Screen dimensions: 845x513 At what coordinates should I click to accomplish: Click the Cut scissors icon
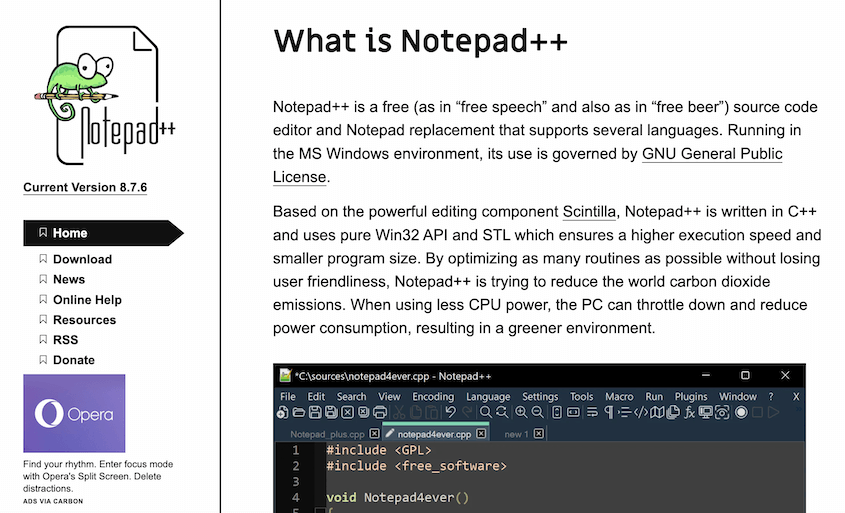pos(399,413)
